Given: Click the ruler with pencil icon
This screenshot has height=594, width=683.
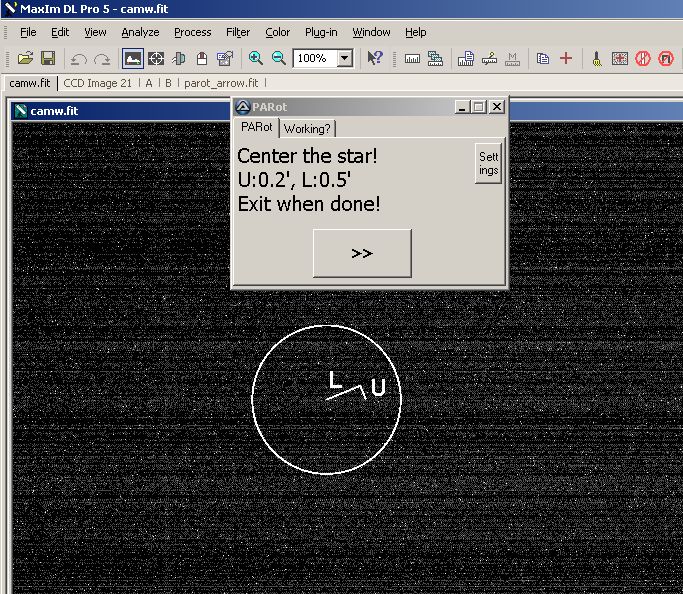Looking at the screenshot, I should pos(489,58).
